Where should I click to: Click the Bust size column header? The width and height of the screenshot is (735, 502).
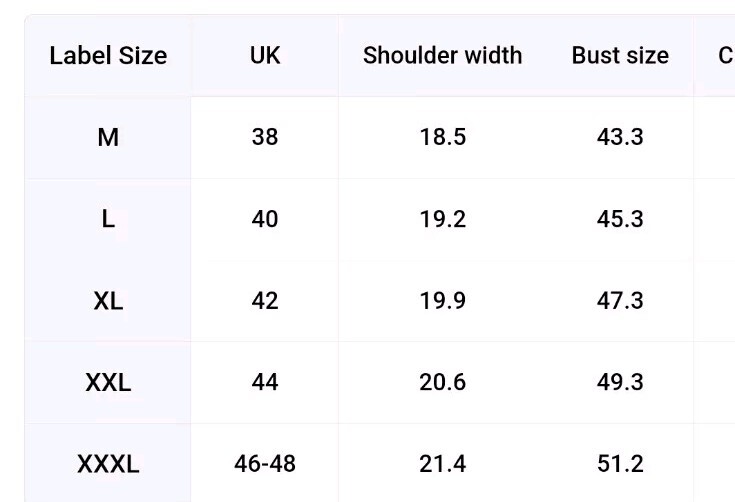(620, 56)
